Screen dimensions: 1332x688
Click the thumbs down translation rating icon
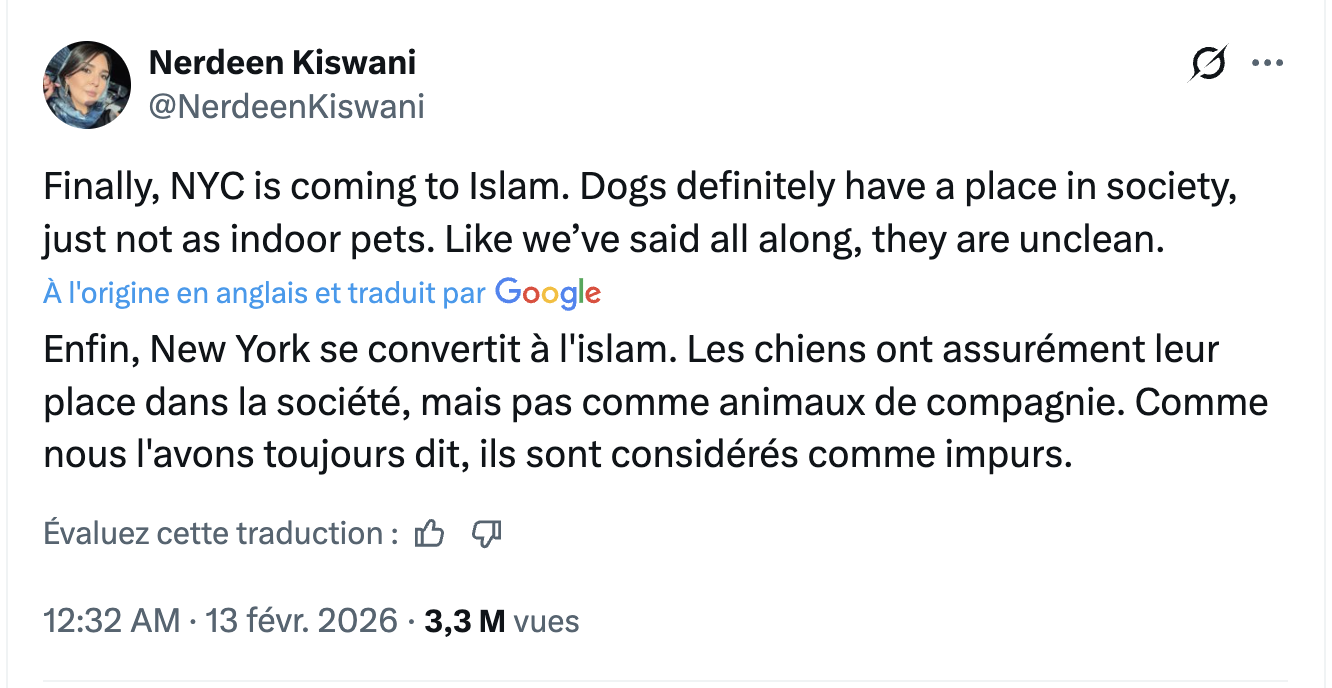[486, 534]
